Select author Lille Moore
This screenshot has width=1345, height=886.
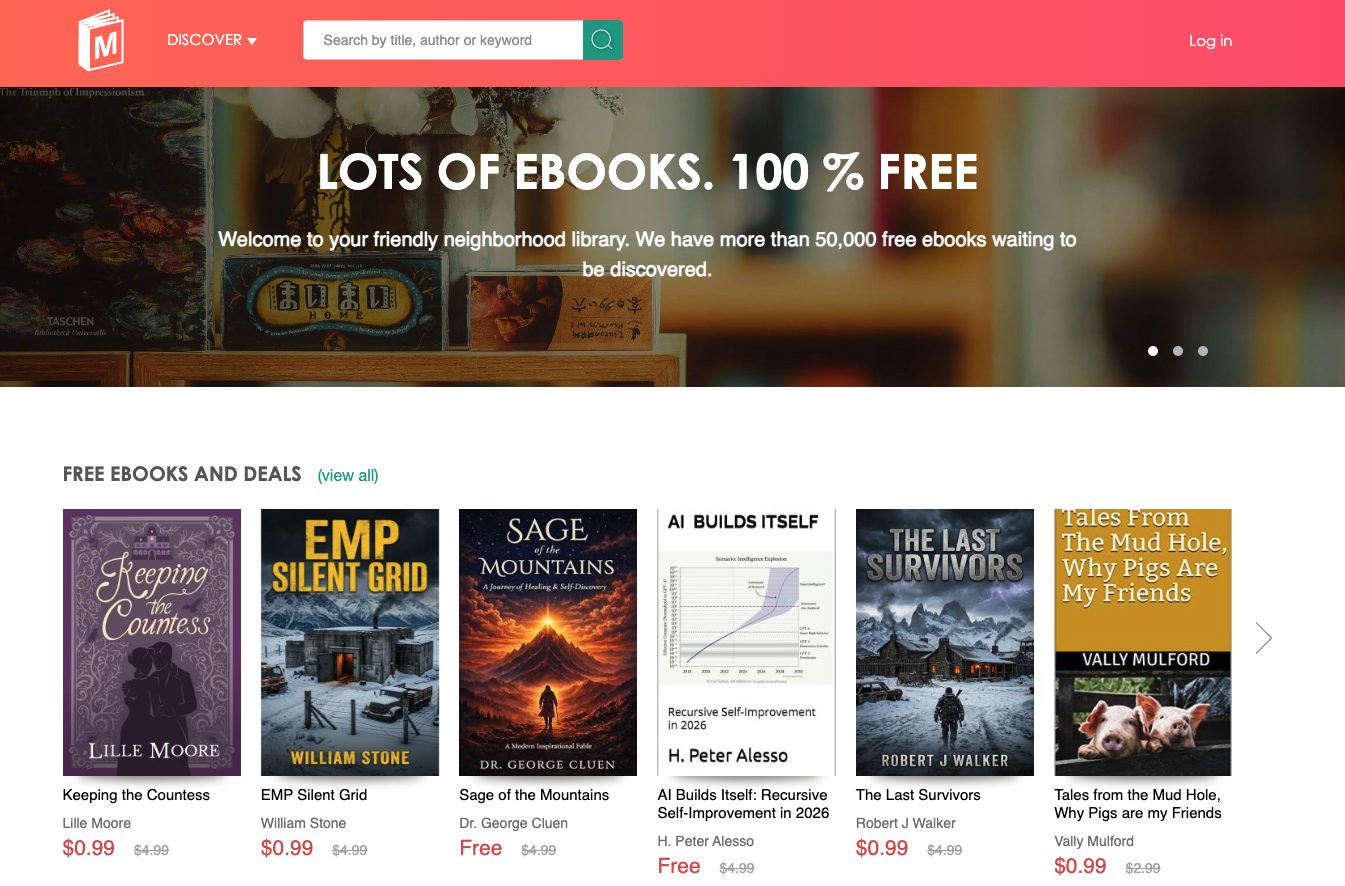coord(96,823)
